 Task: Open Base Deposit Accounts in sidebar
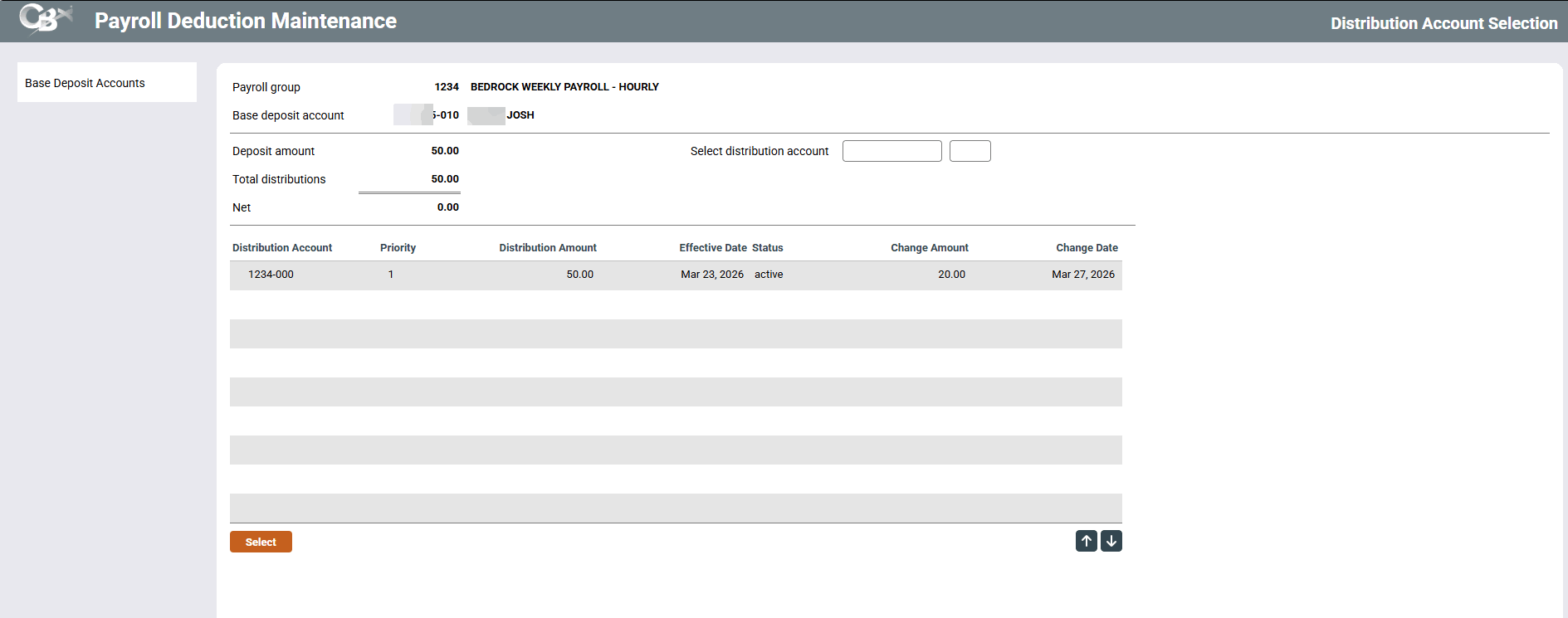(85, 83)
